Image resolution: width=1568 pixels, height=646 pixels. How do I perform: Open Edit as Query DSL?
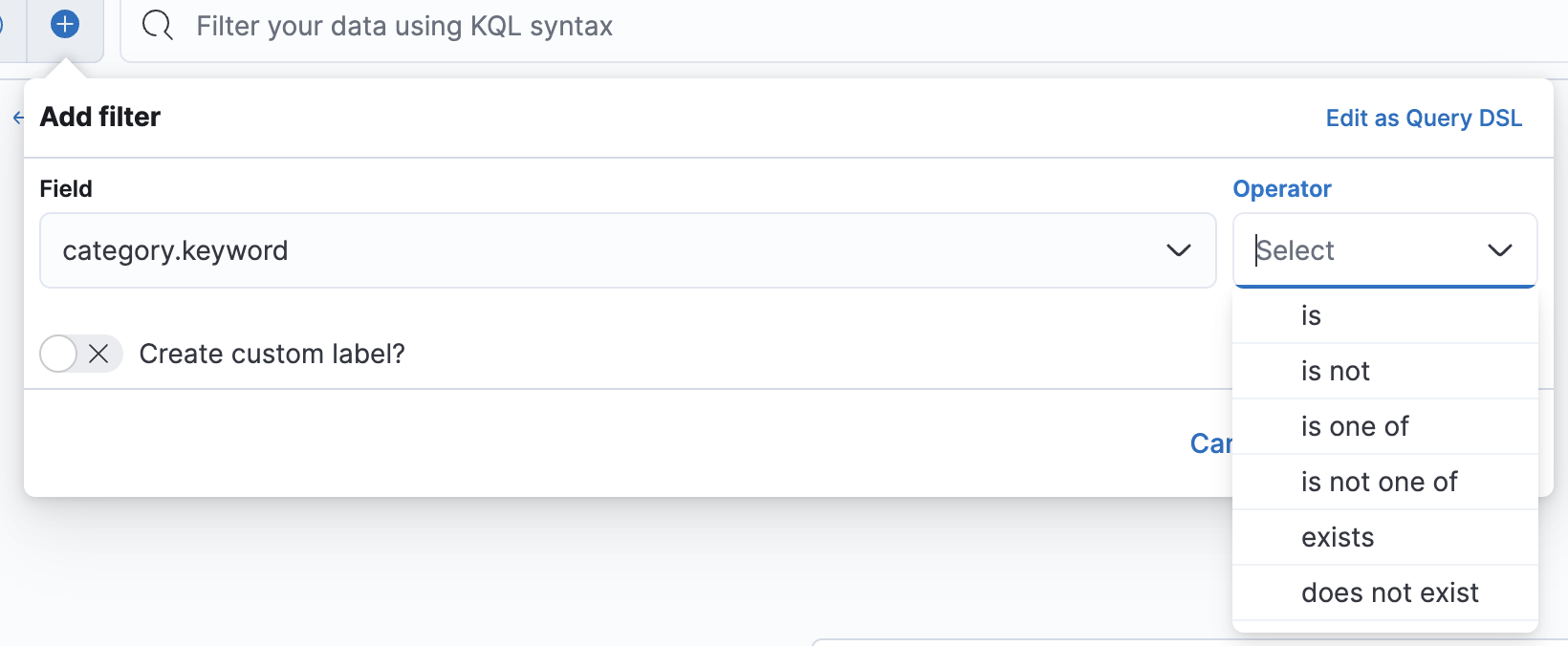coord(1424,118)
